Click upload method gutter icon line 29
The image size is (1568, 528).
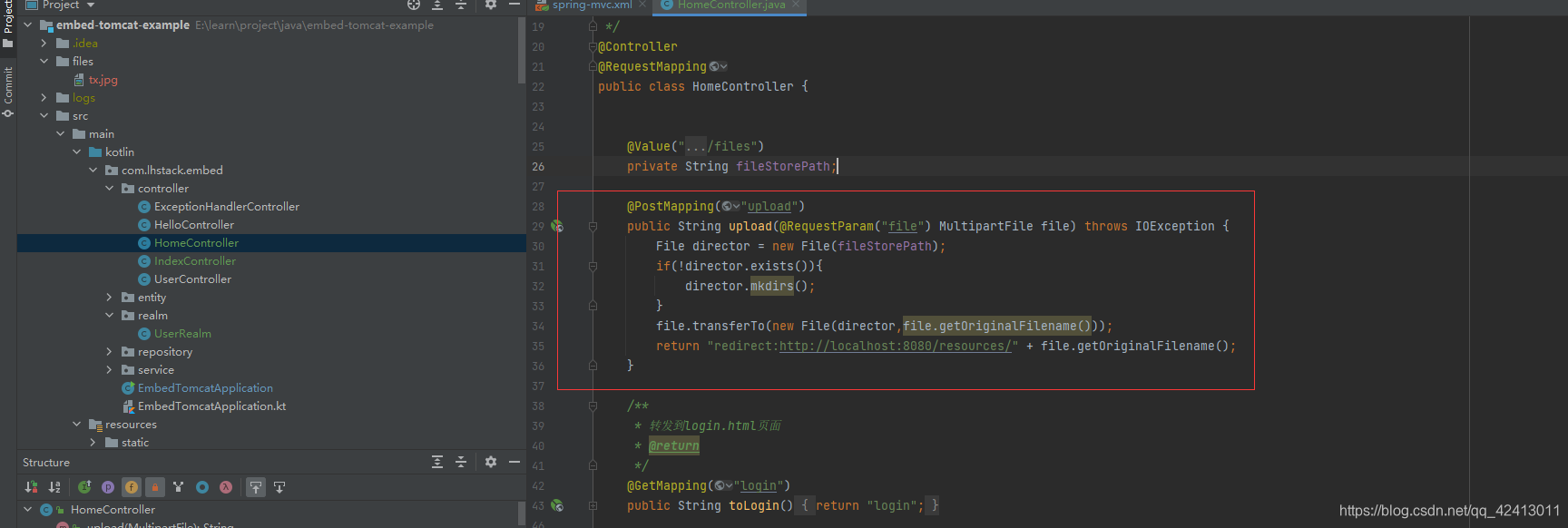pyautogui.click(x=557, y=226)
